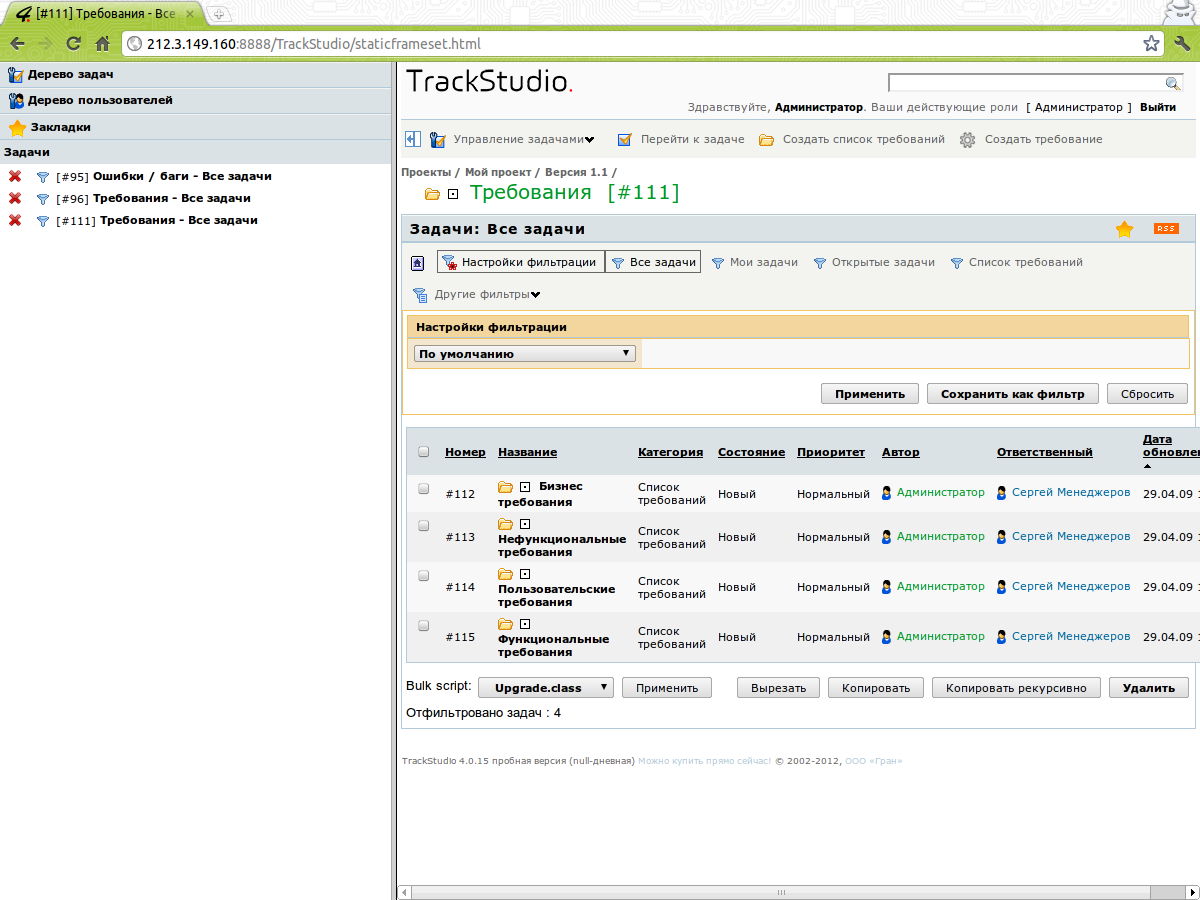This screenshot has width=1200, height=900.
Task: Sort table by Номер column
Action: click(x=465, y=452)
